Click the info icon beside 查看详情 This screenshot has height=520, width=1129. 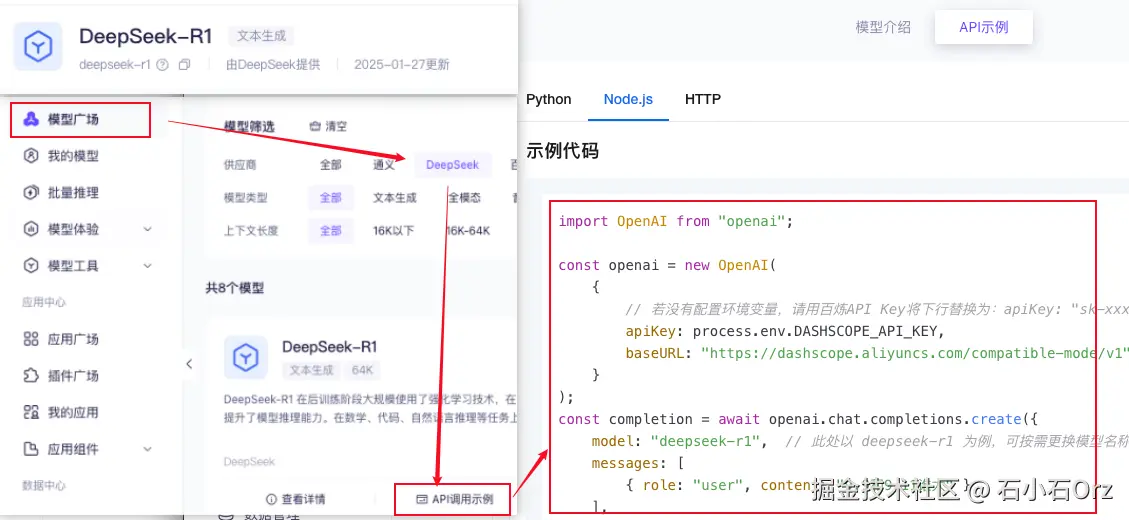click(x=271, y=499)
